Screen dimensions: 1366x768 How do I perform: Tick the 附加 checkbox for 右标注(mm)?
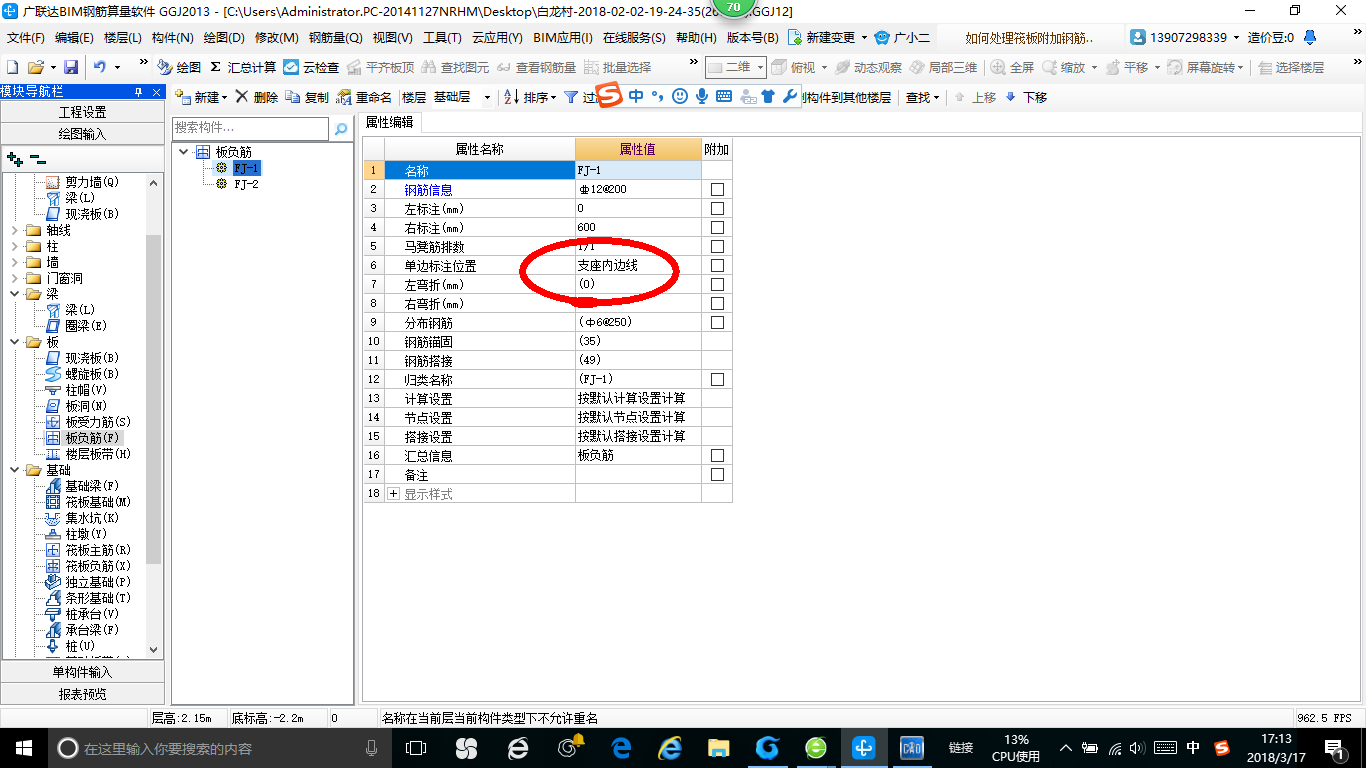[x=717, y=228]
